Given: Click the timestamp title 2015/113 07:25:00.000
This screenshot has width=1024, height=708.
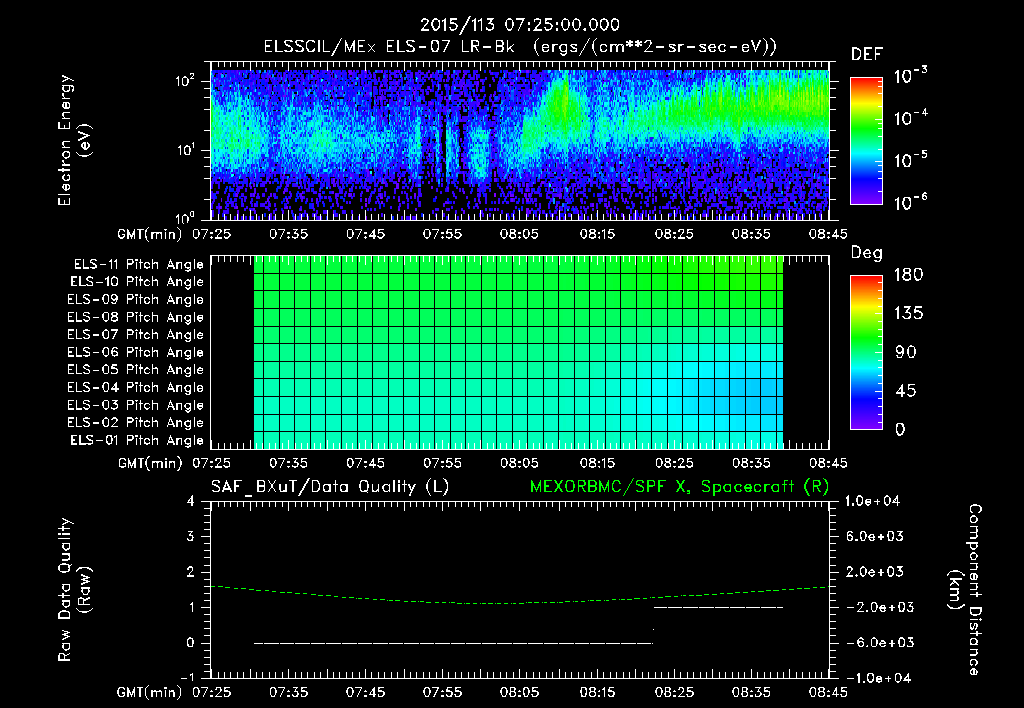Looking at the screenshot, I should [x=520, y=25].
